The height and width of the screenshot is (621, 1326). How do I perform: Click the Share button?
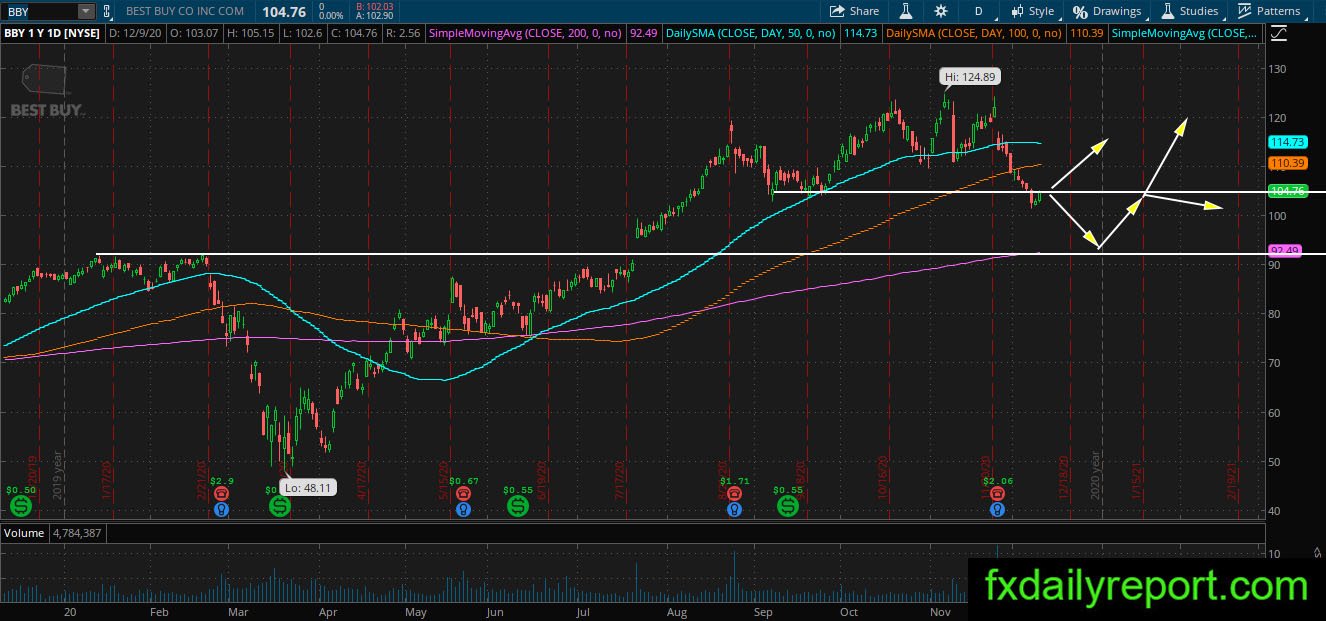[854, 11]
